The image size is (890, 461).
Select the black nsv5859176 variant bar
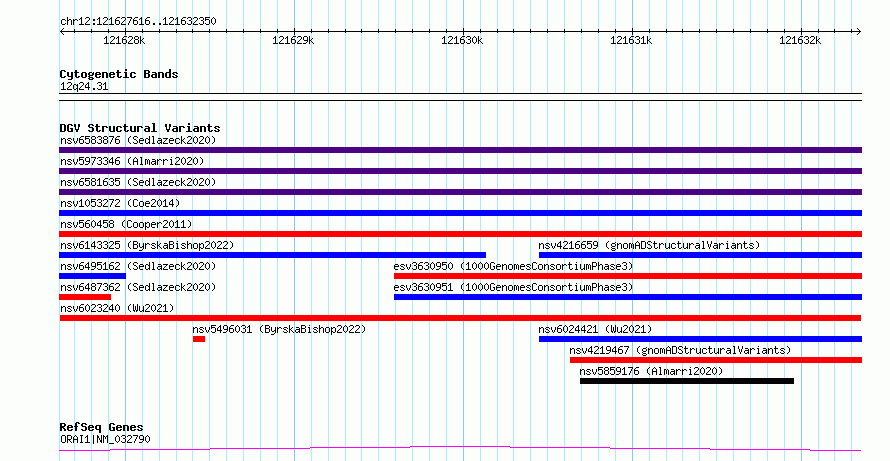[x=687, y=381]
